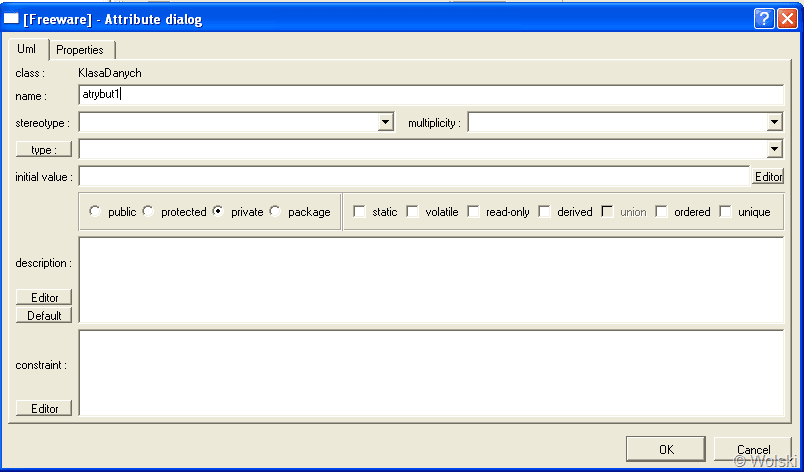The width and height of the screenshot is (804, 472).
Task: Click inside the constraint text area
Action: coord(431,373)
